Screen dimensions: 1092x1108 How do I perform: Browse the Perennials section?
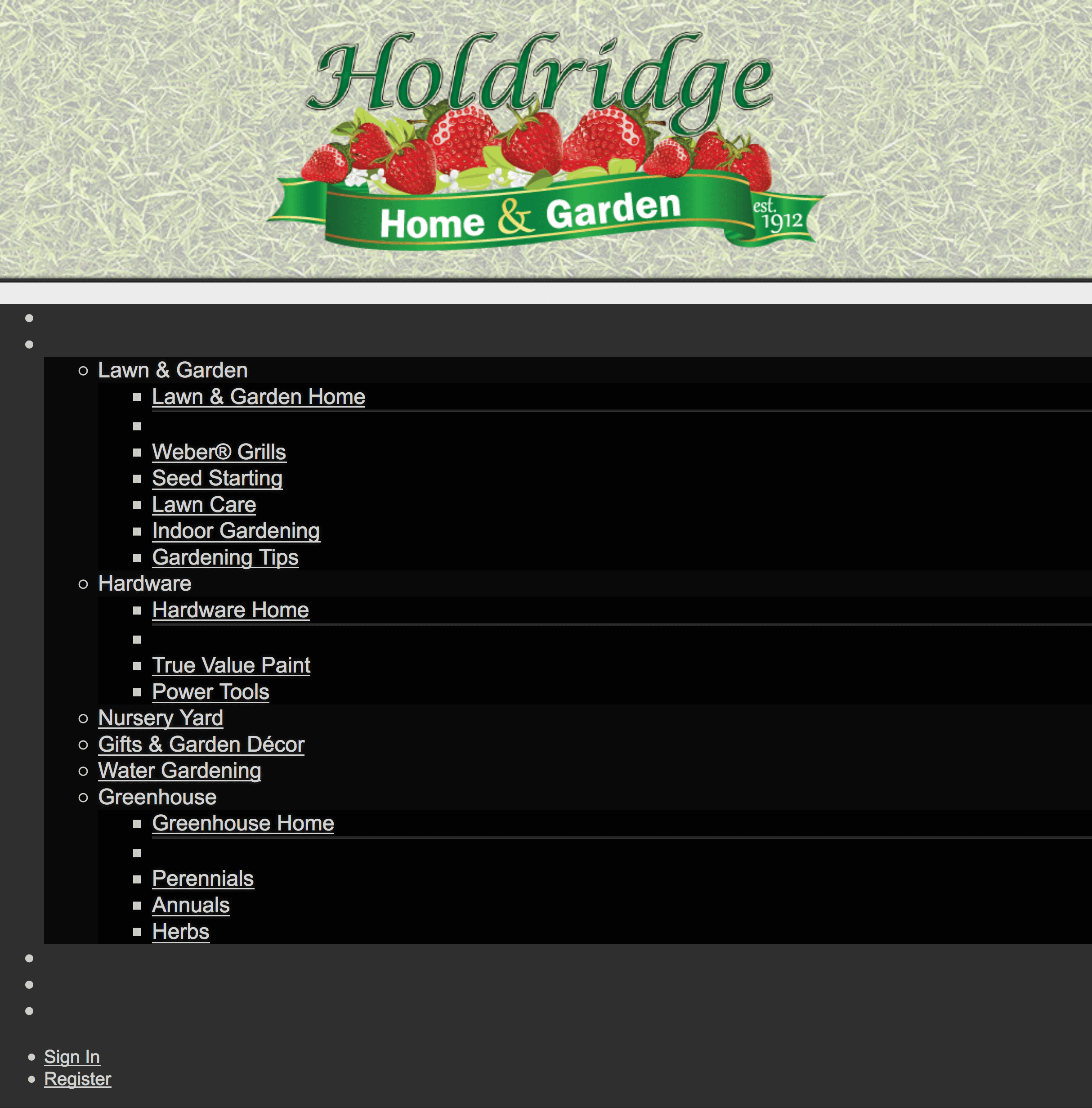[203, 877]
